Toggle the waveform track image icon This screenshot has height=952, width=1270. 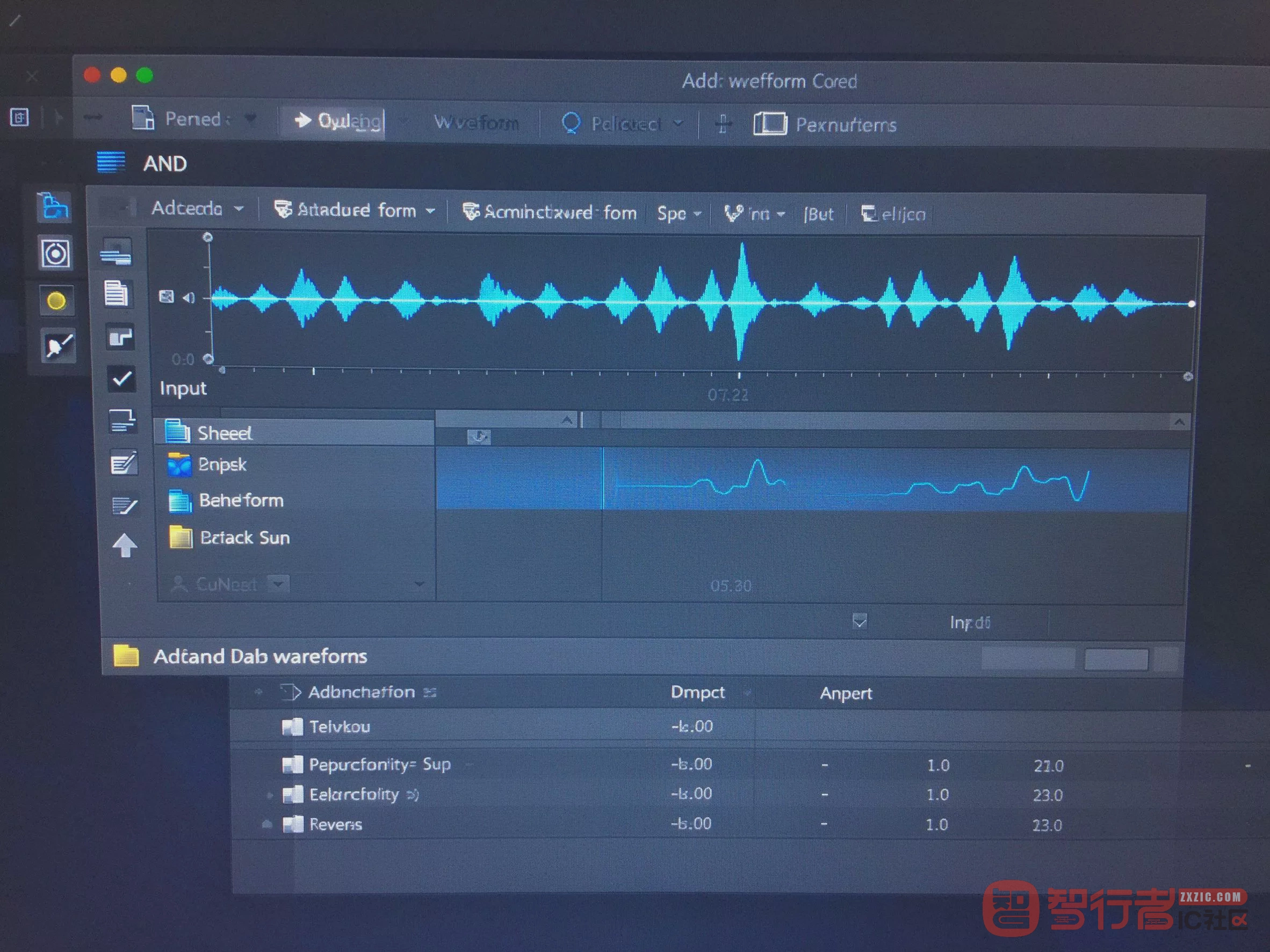167,297
